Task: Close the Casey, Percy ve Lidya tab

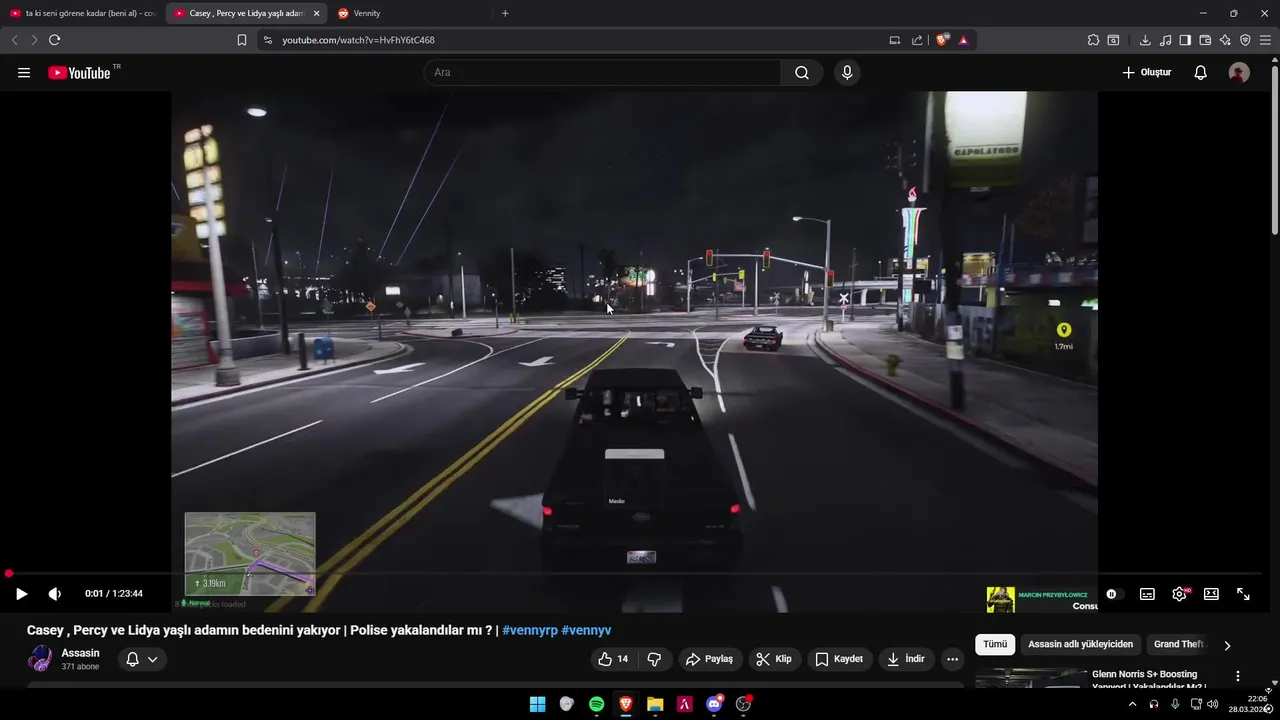Action: pyautogui.click(x=316, y=13)
